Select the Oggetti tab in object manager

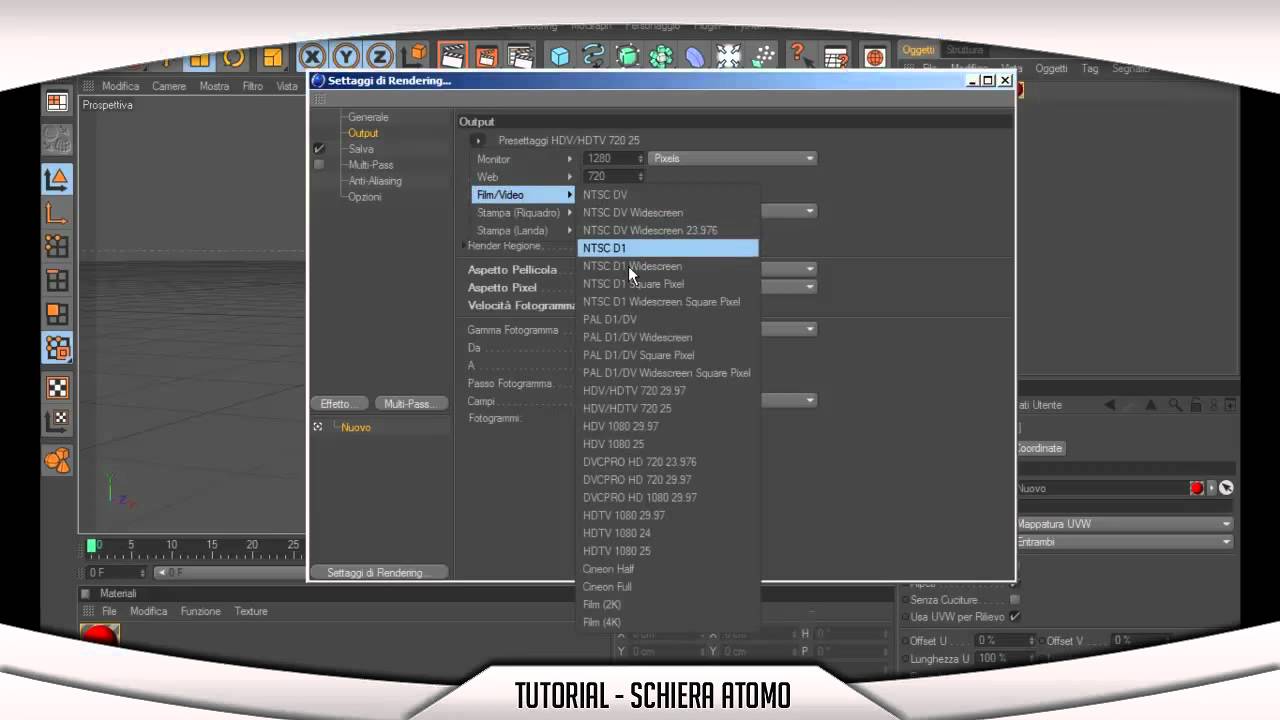[918, 50]
